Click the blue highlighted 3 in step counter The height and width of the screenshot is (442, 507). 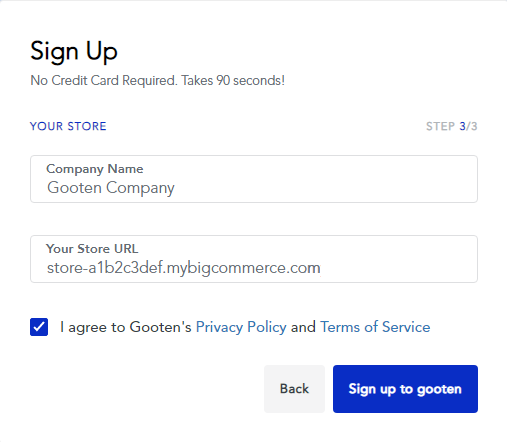click(463, 126)
